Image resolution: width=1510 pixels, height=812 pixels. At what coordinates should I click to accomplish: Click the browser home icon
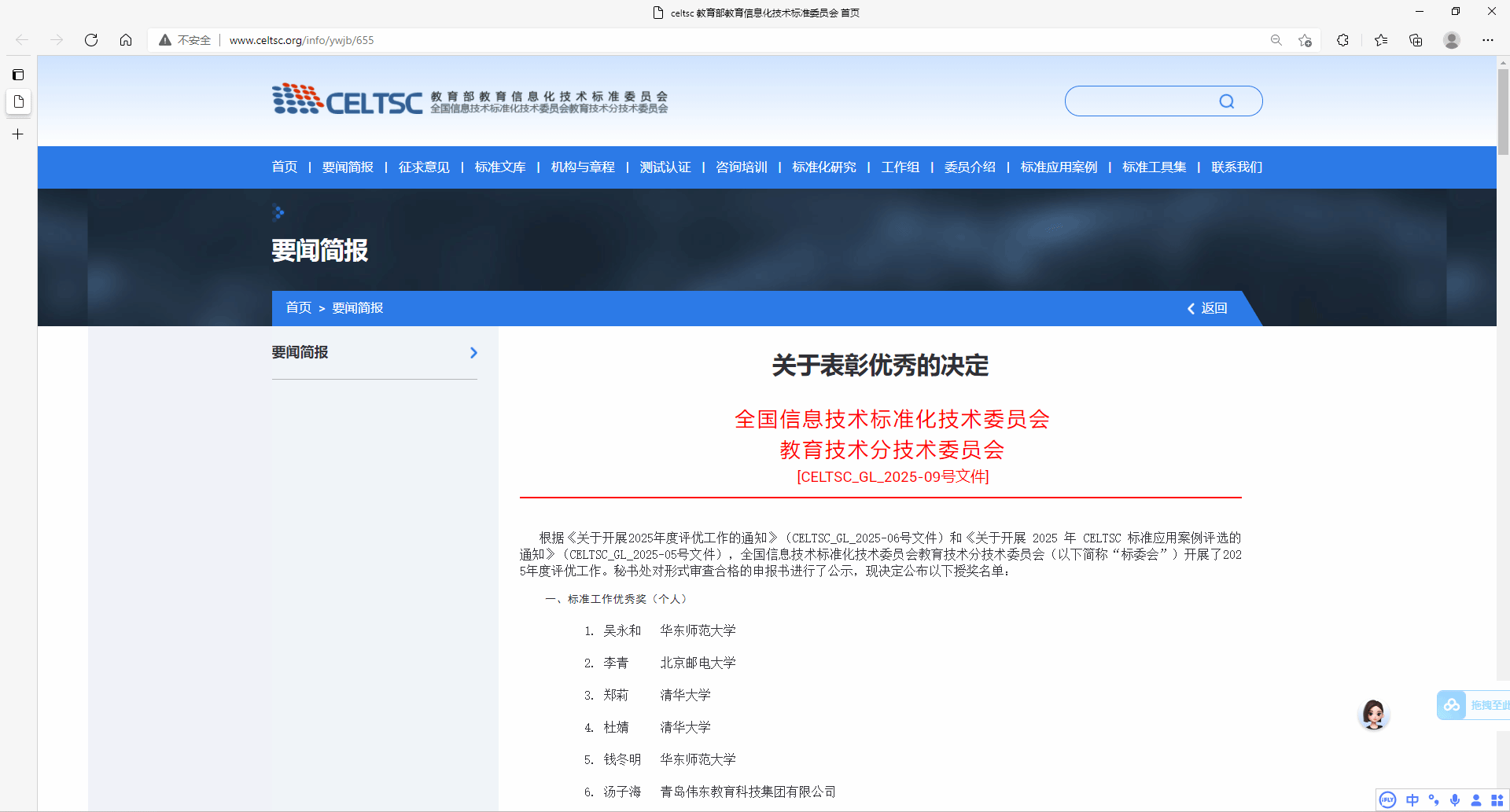tap(126, 40)
